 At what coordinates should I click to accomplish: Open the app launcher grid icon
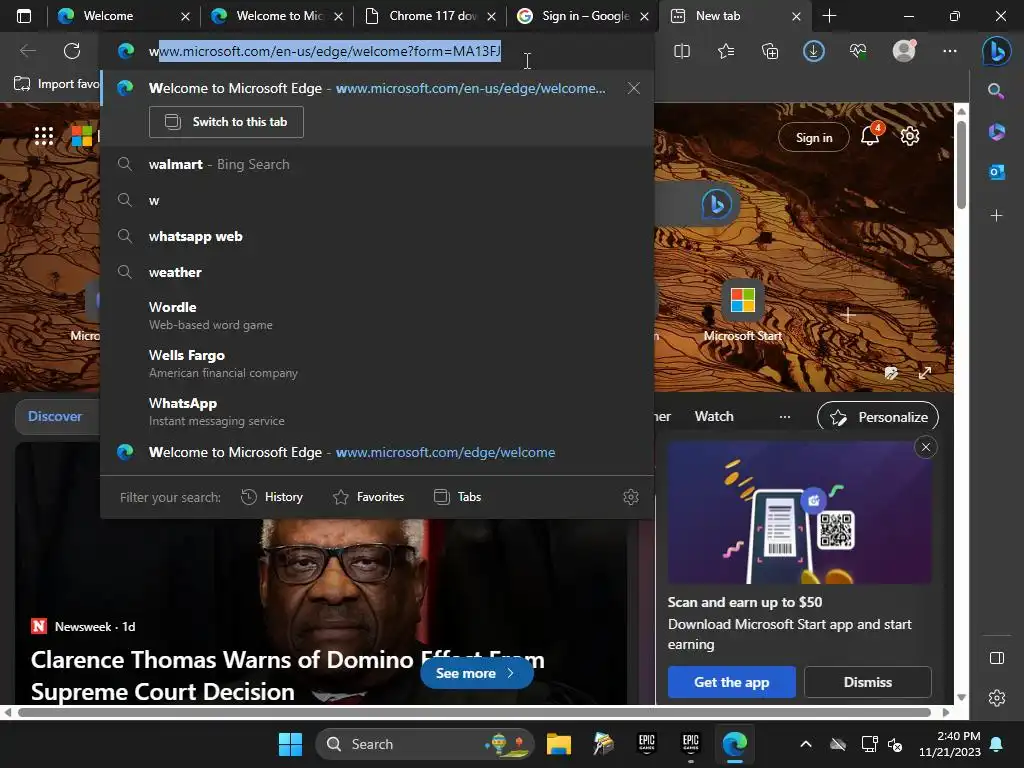(44, 136)
